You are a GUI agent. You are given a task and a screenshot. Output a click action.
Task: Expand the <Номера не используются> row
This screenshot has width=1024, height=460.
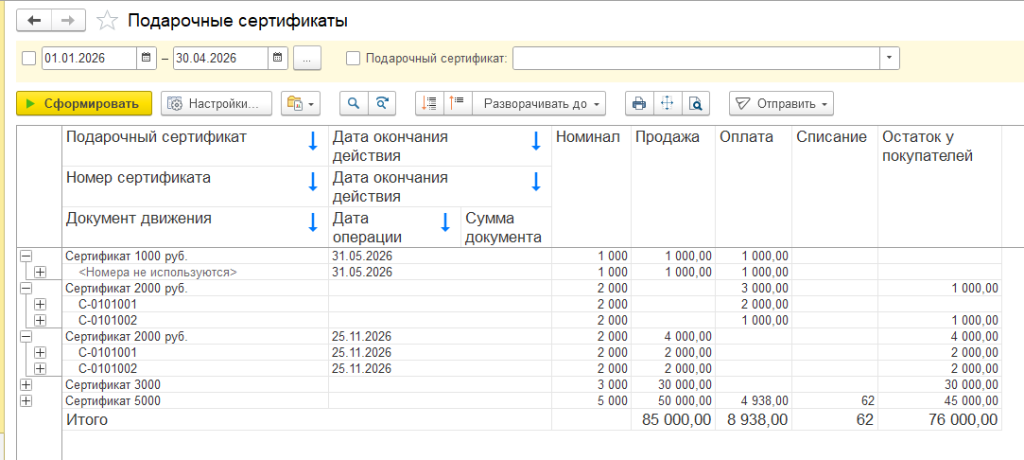pos(40,272)
